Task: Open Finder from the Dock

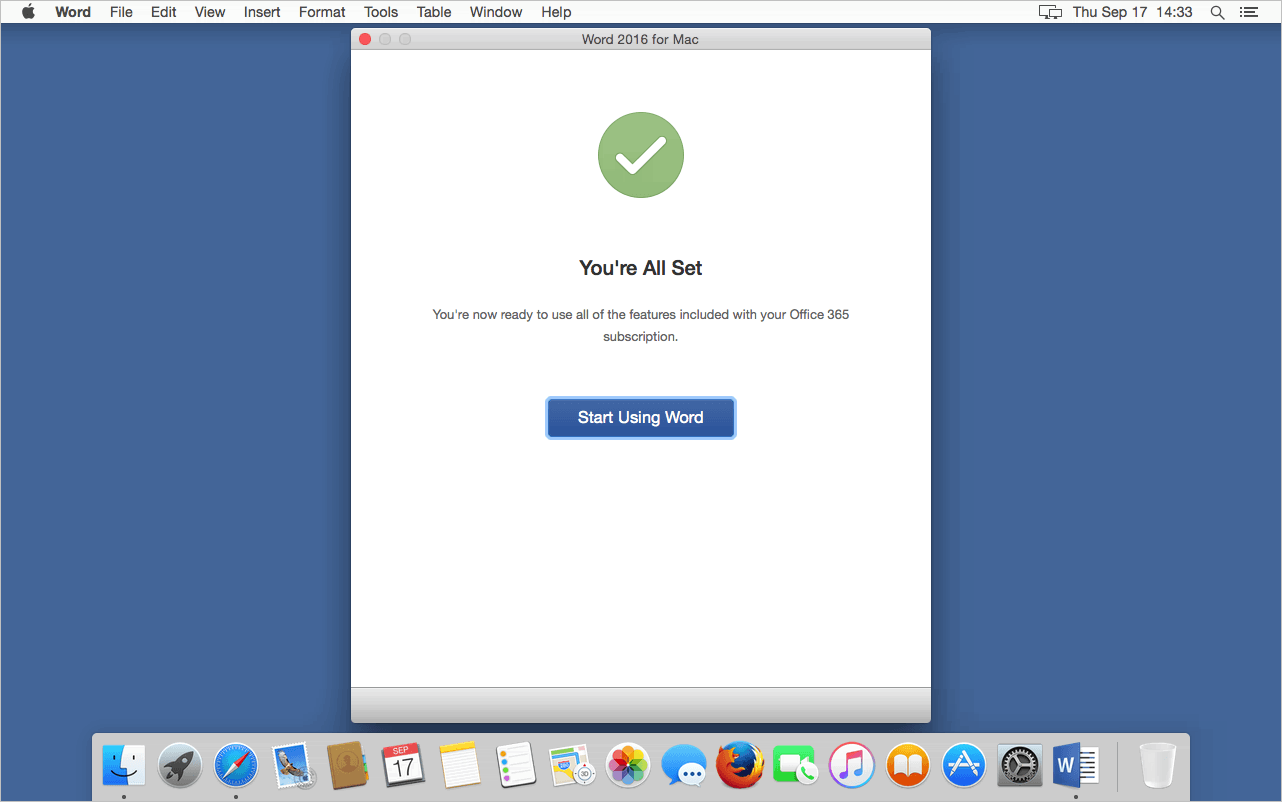Action: 124,766
